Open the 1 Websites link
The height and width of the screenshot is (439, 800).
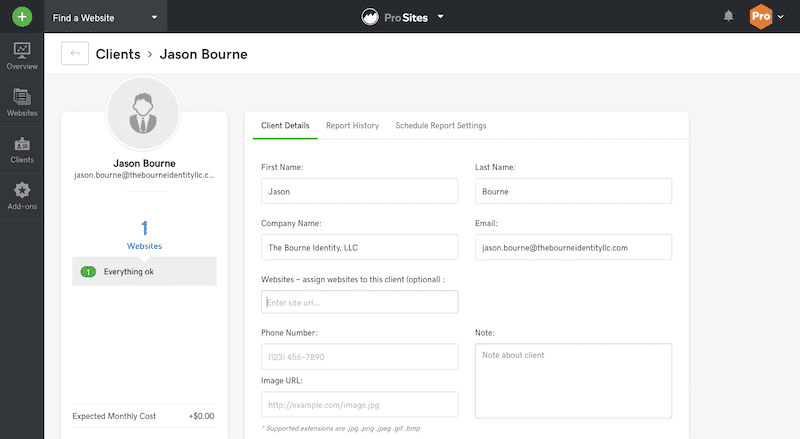tap(144, 235)
